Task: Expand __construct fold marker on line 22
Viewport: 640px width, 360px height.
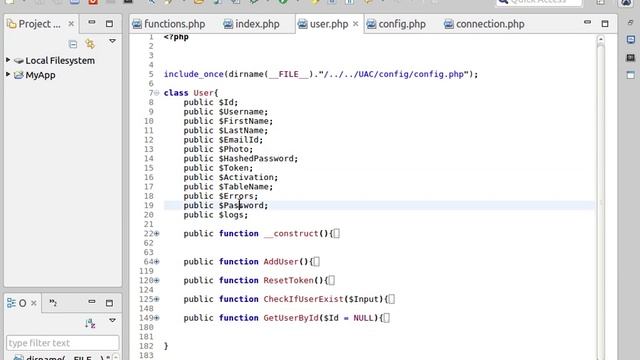Action: coord(157,234)
